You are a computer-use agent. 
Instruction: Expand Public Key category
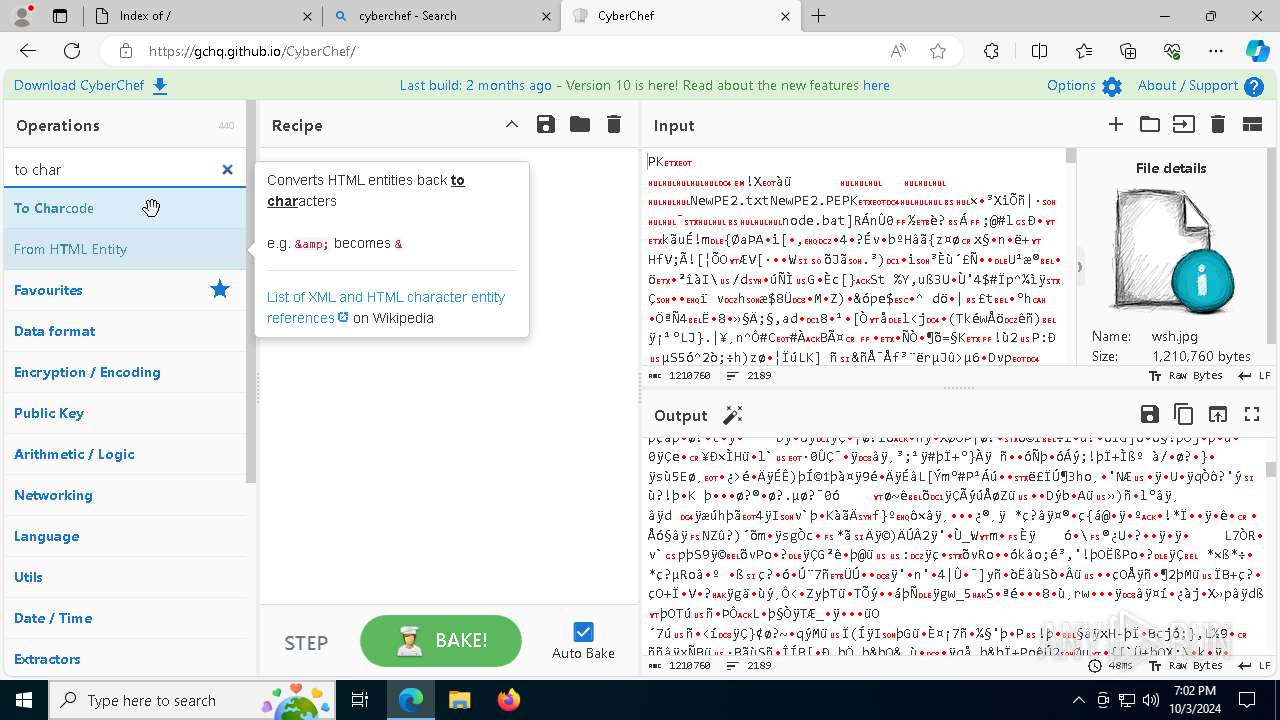125,413
